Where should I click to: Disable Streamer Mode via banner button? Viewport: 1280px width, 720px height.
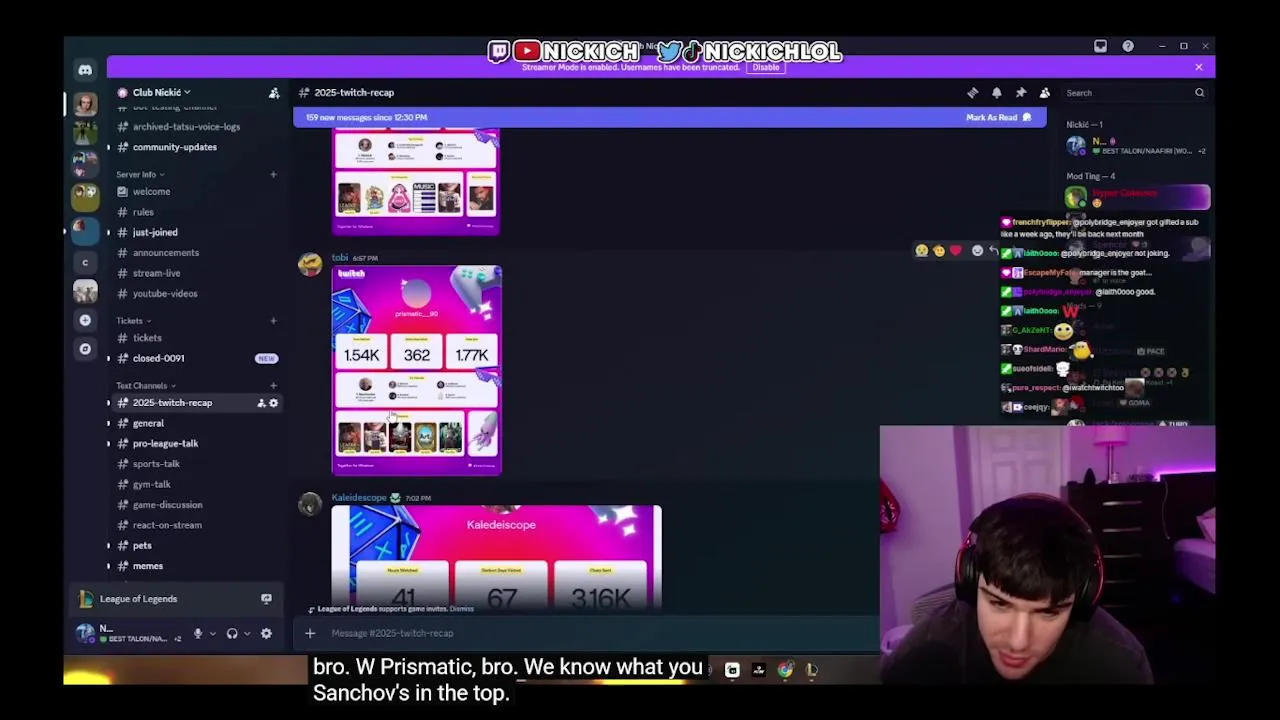766,67
